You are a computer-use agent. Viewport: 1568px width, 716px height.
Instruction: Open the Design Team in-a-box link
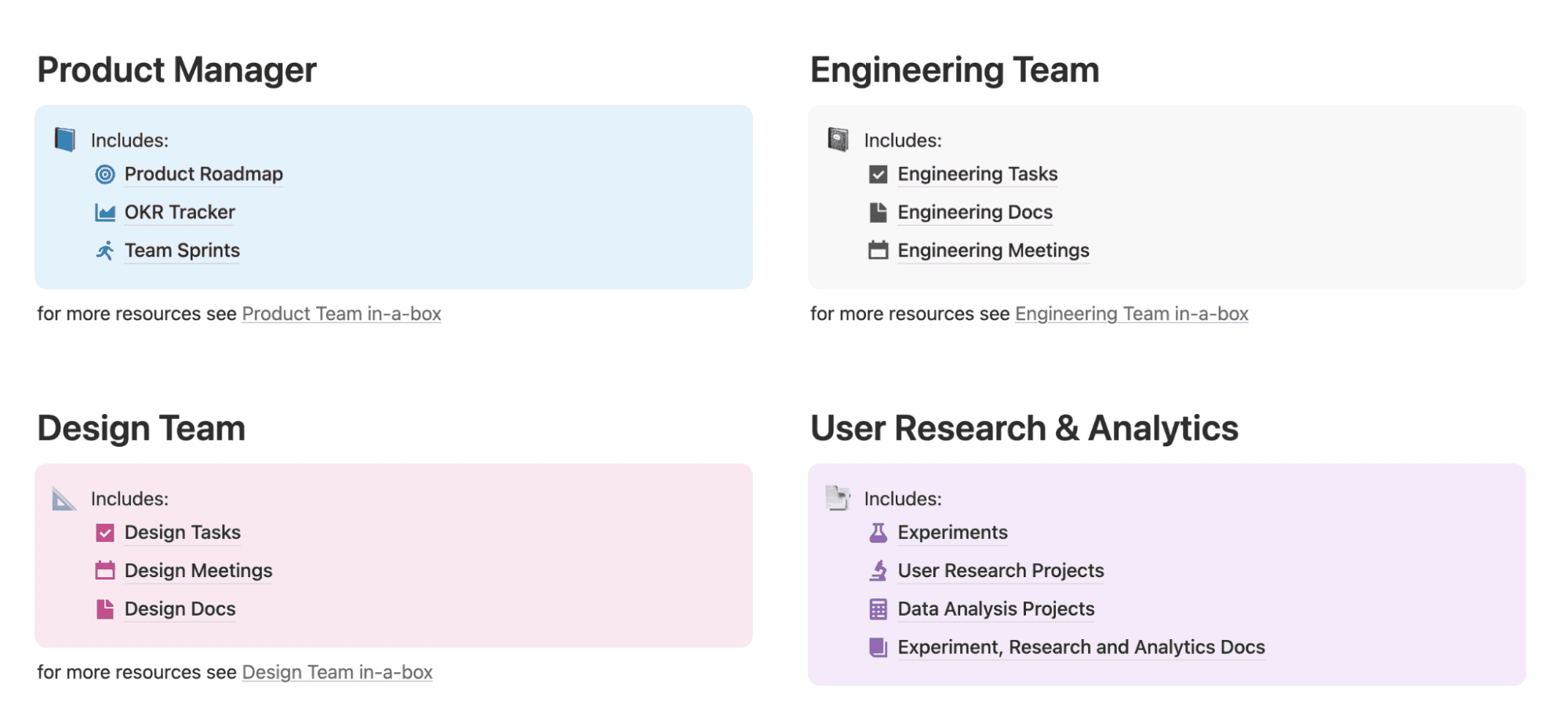click(x=337, y=672)
